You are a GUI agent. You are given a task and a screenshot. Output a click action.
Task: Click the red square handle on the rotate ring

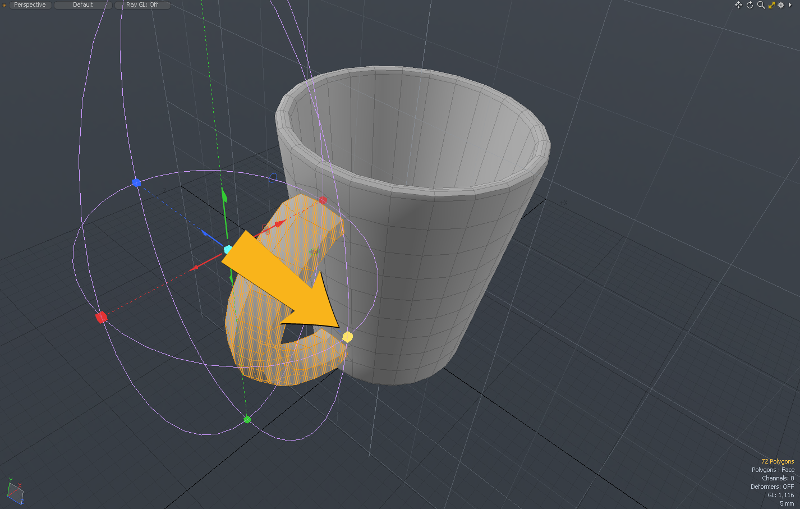pyautogui.click(x=101, y=317)
